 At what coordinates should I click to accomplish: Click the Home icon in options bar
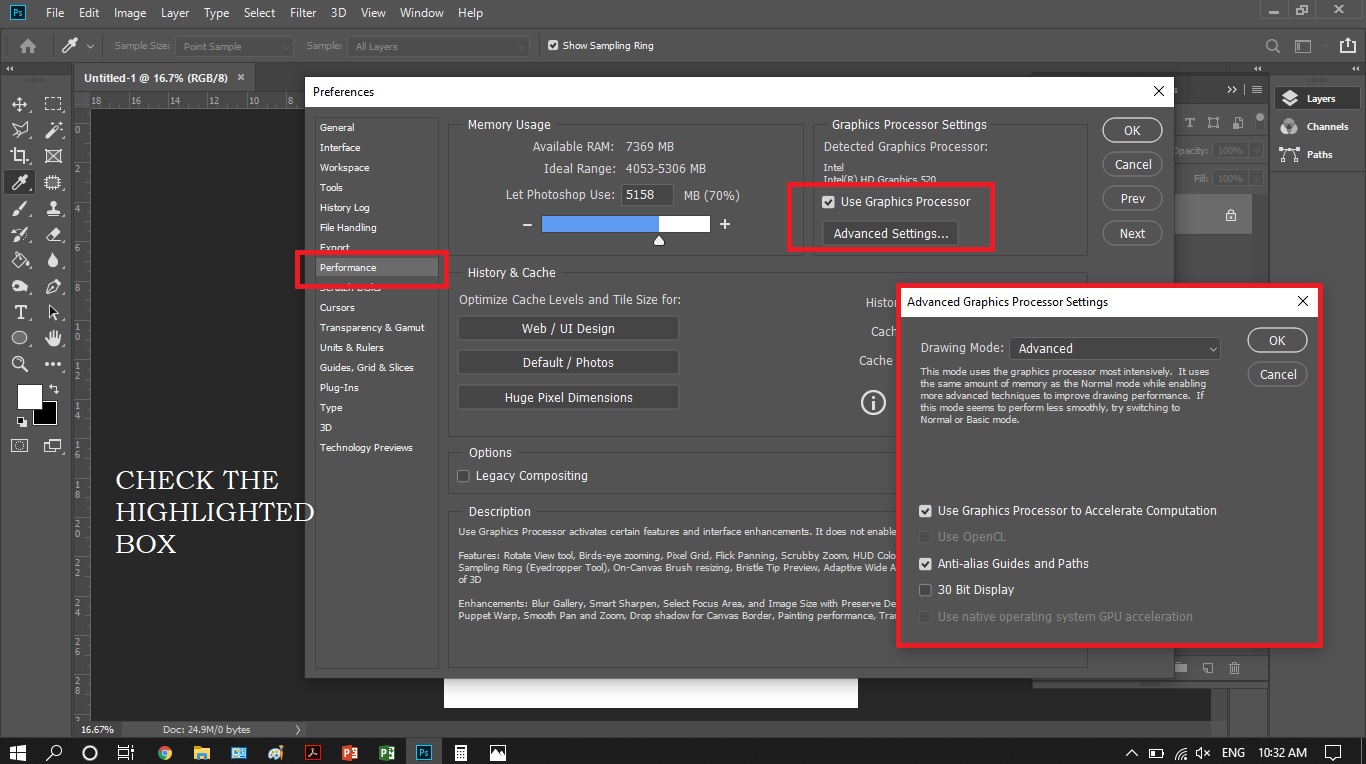[28, 46]
